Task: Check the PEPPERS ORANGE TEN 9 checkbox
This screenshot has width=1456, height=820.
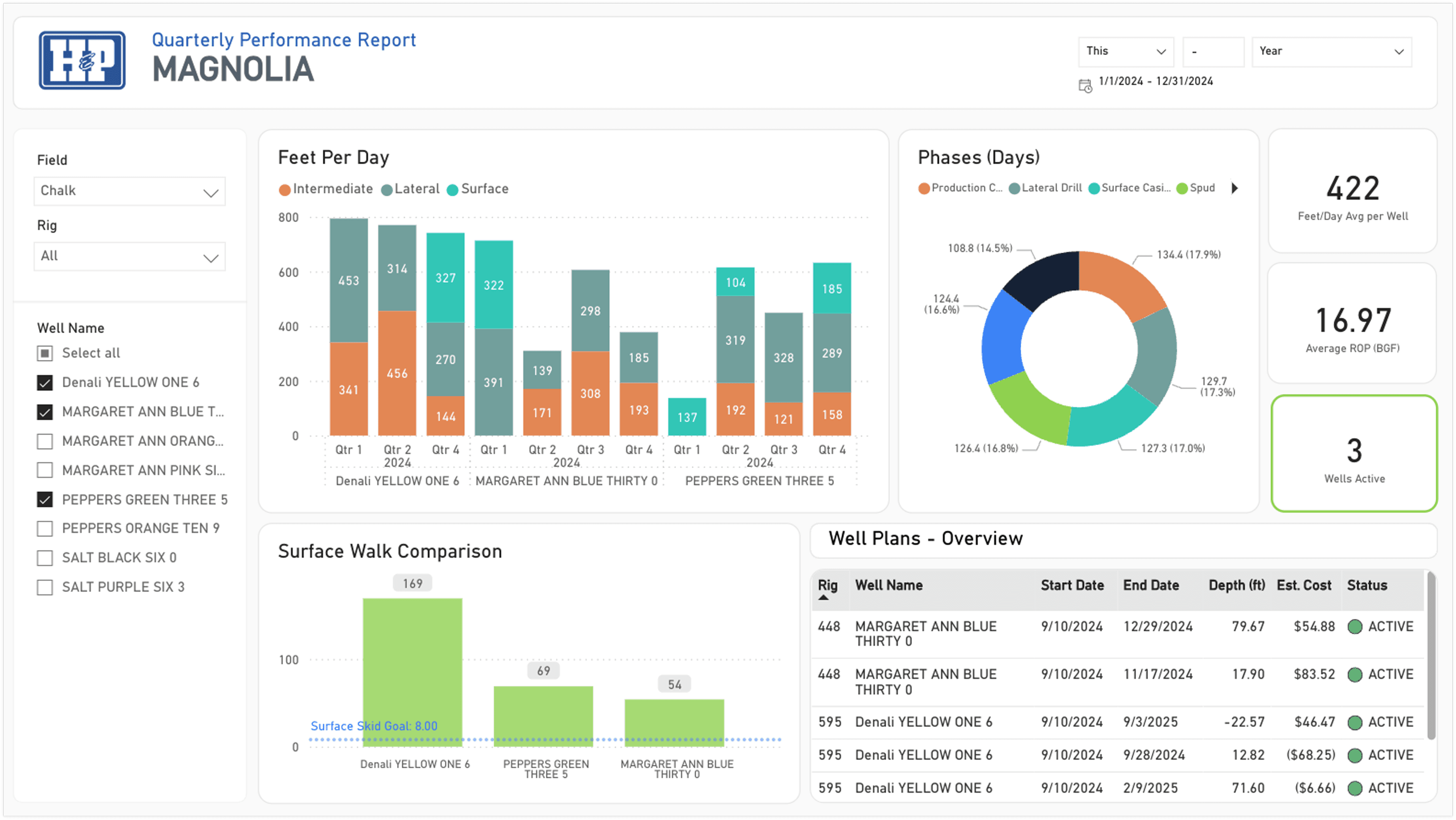Action: 44,528
